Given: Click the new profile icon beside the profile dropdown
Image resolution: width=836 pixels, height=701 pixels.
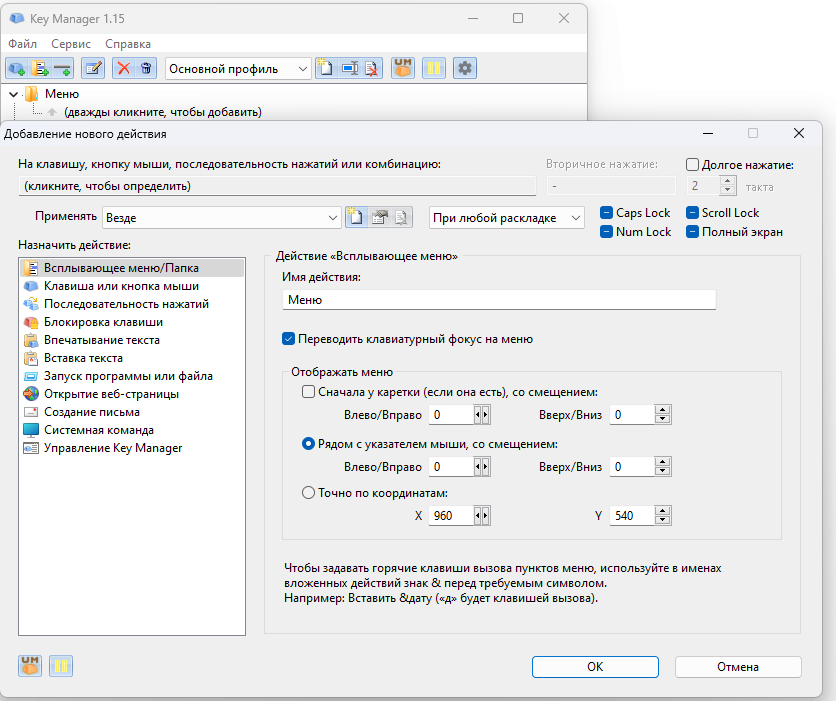Looking at the screenshot, I should pos(326,68).
